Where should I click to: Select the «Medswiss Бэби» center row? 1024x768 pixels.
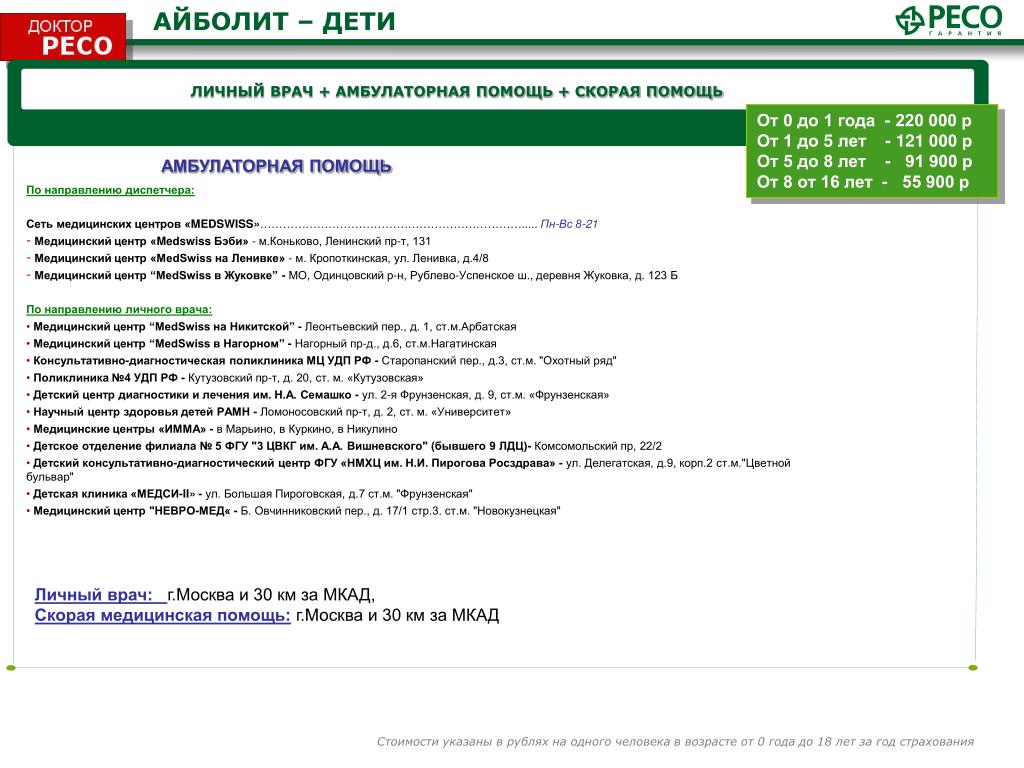point(229,241)
